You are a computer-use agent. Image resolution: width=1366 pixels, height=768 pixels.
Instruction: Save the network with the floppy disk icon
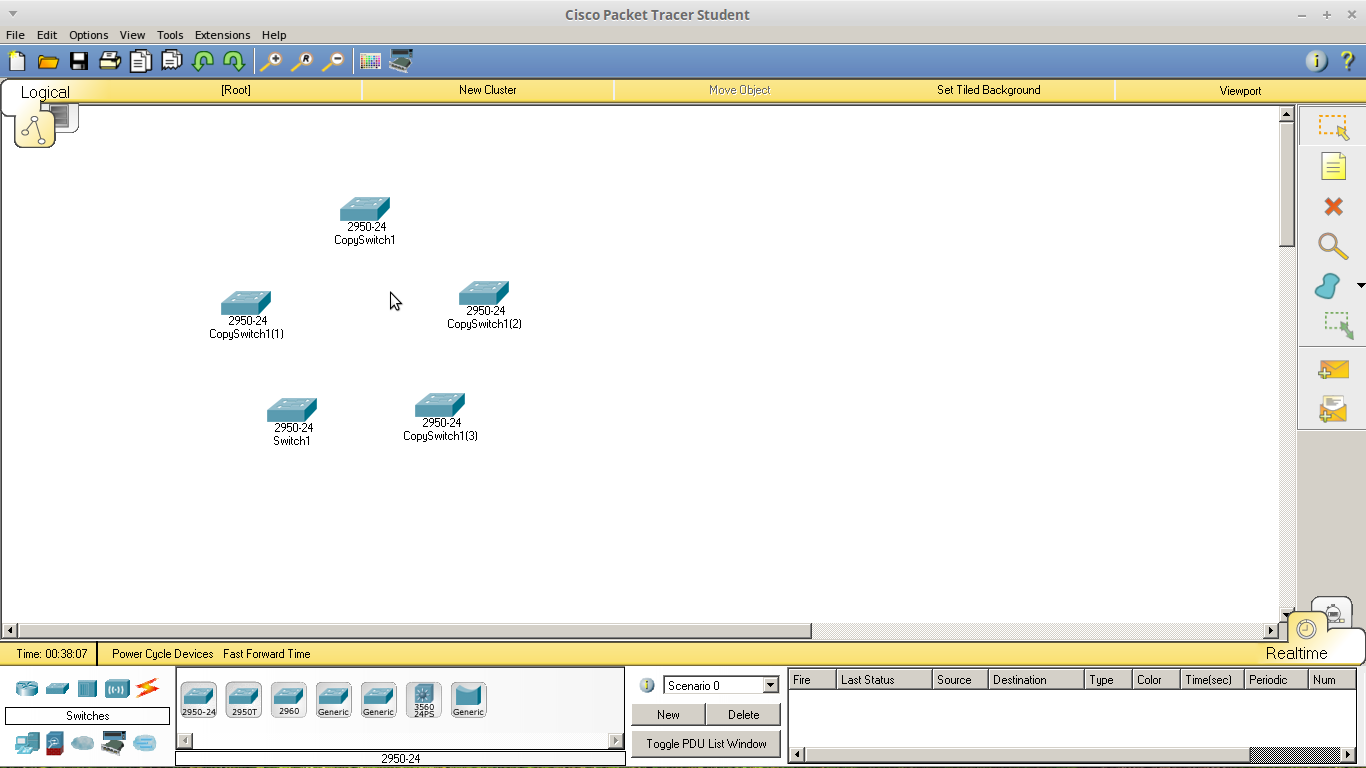pyautogui.click(x=79, y=61)
